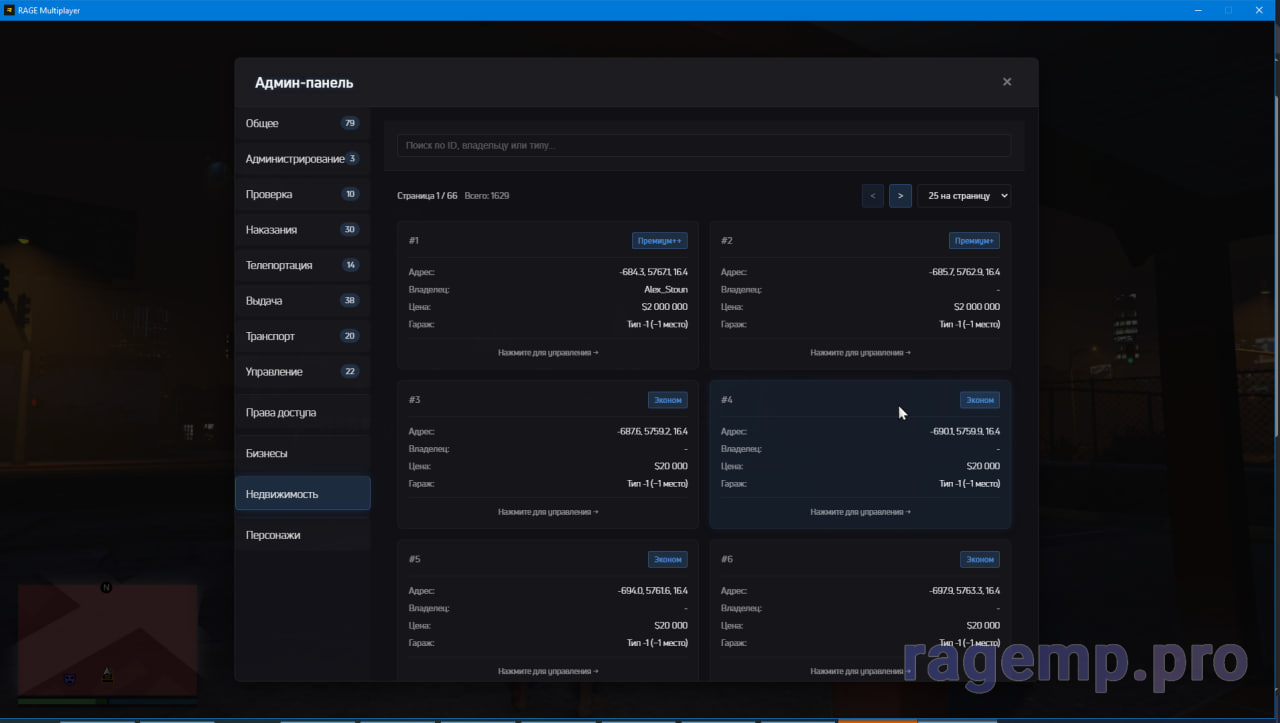Click the RAGE Multiplayer app icon in title bar

[x=9, y=10]
